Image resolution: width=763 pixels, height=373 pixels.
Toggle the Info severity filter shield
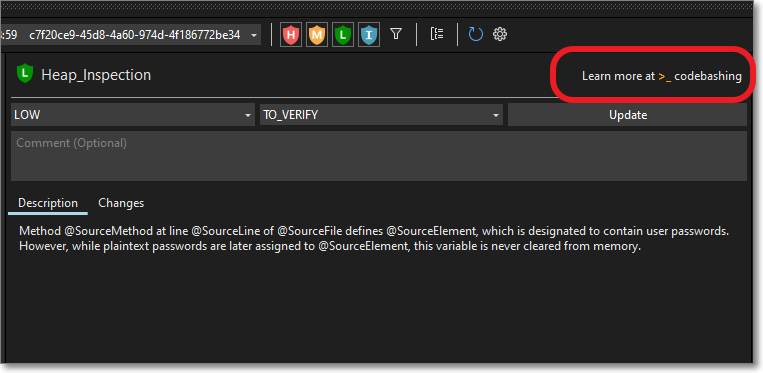[368, 35]
